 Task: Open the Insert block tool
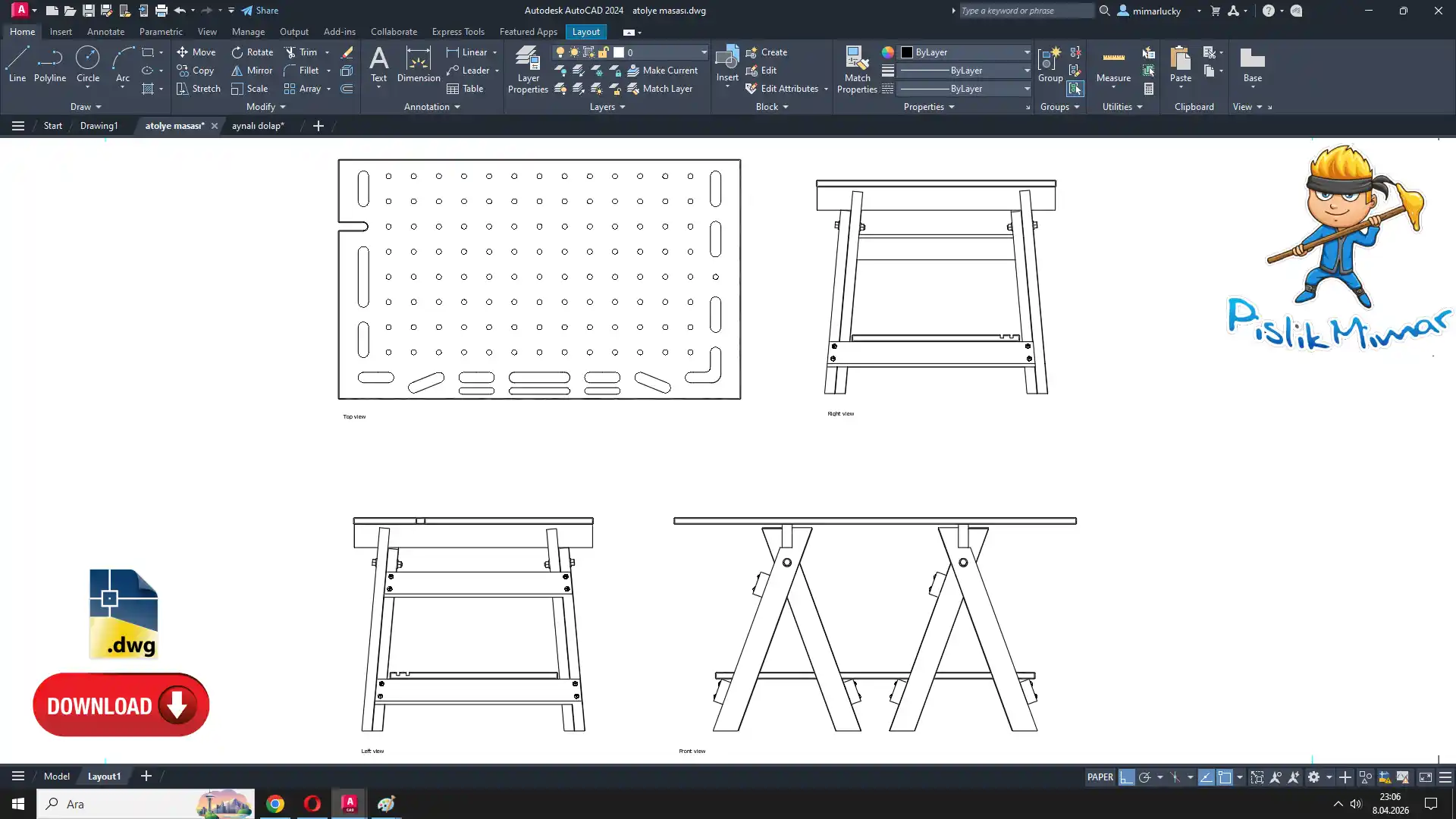click(x=726, y=64)
